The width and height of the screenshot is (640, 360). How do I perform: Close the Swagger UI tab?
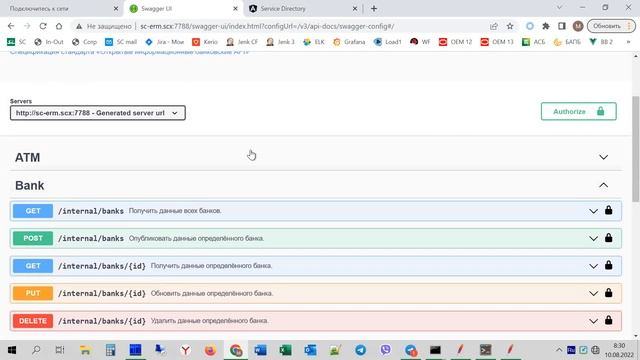[x=235, y=9]
